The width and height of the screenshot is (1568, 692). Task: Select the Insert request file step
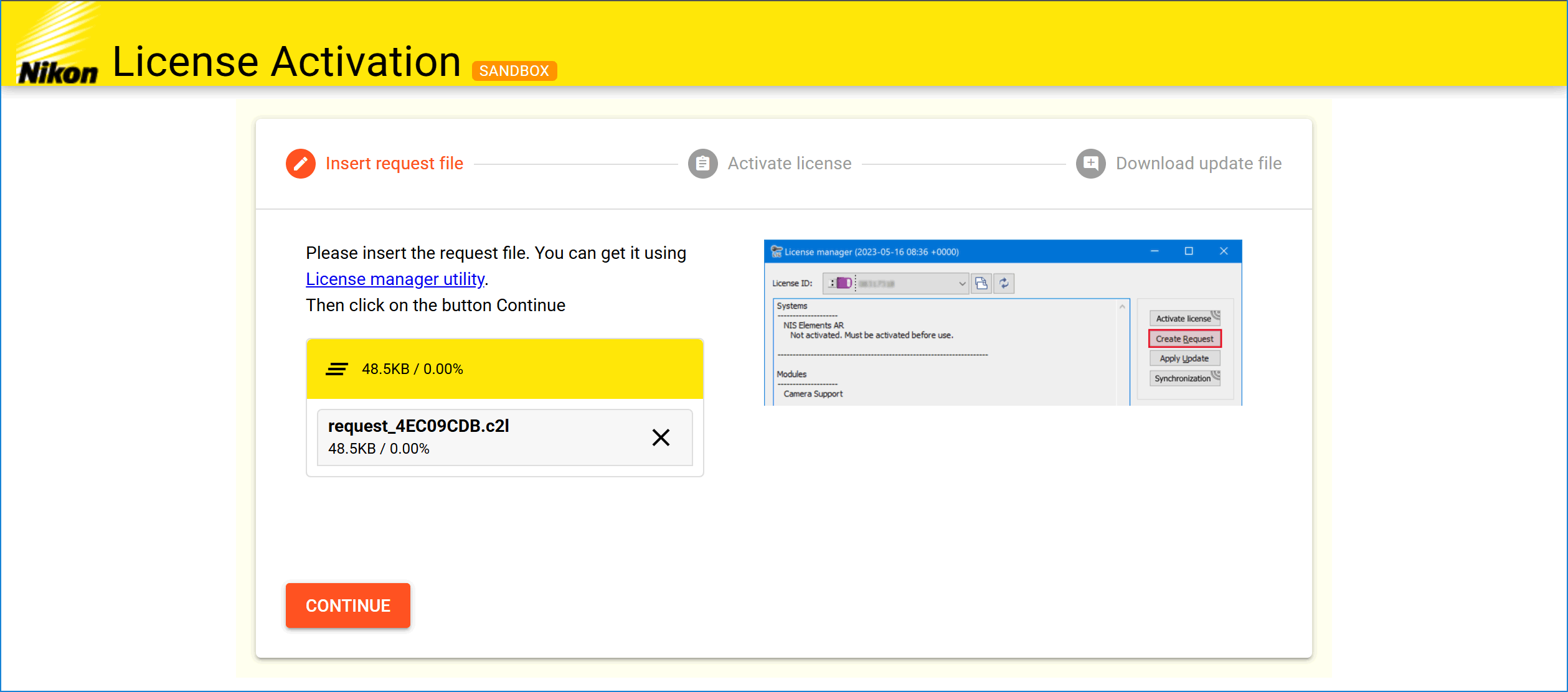pyautogui.click(x=375, y=164)
